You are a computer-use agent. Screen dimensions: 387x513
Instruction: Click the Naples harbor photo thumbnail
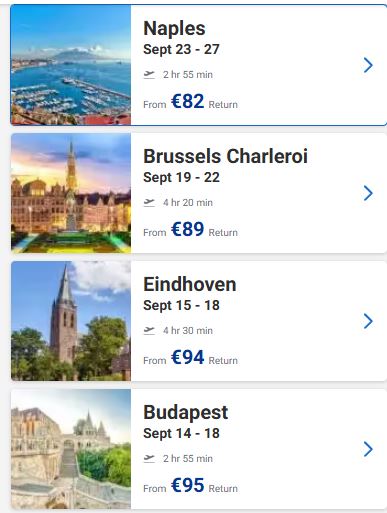pyautogui.click(x=71, y=65)
